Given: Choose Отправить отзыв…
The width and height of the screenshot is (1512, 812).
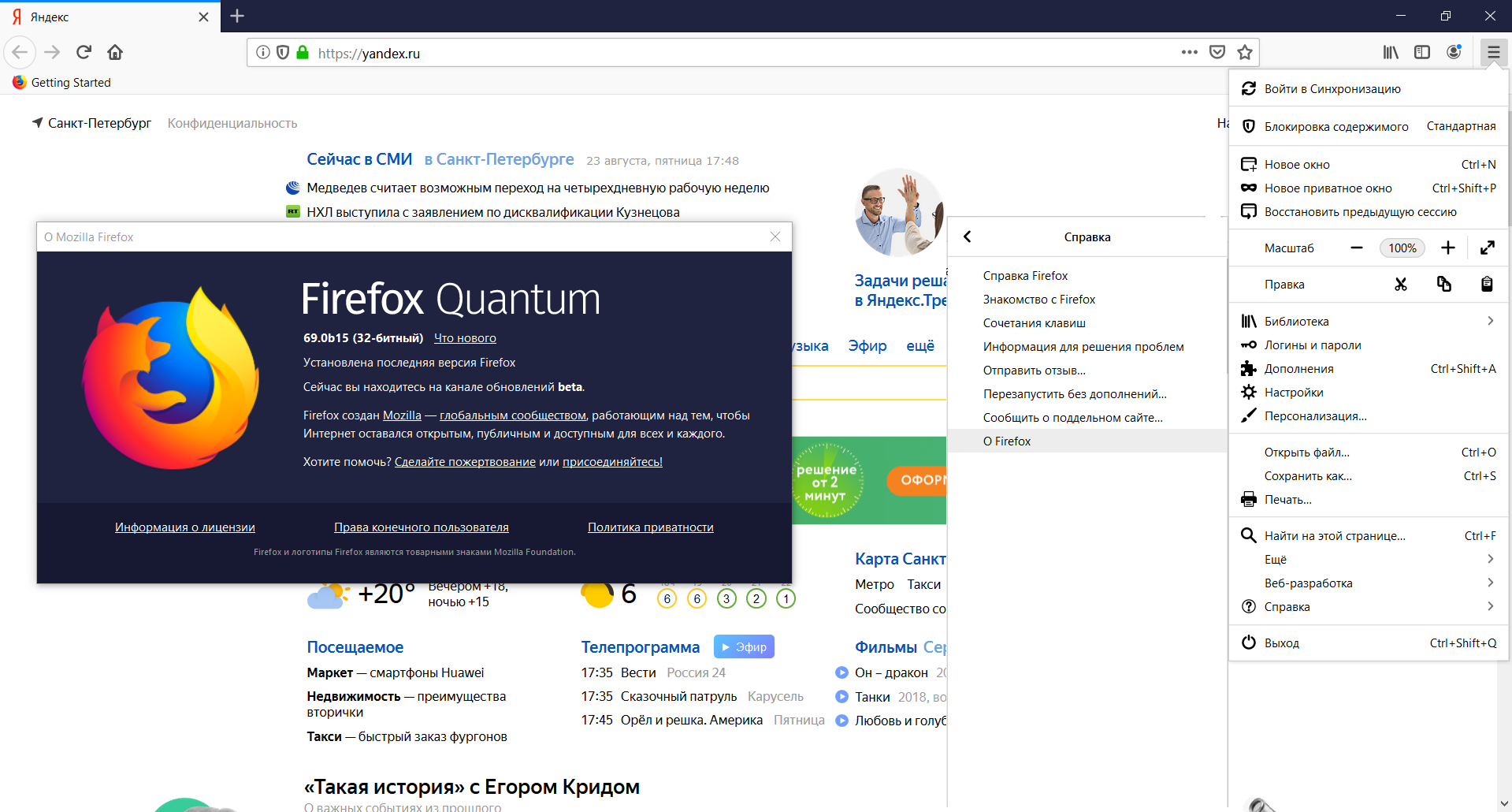Looking at the screenshot, I should 1087,371.
